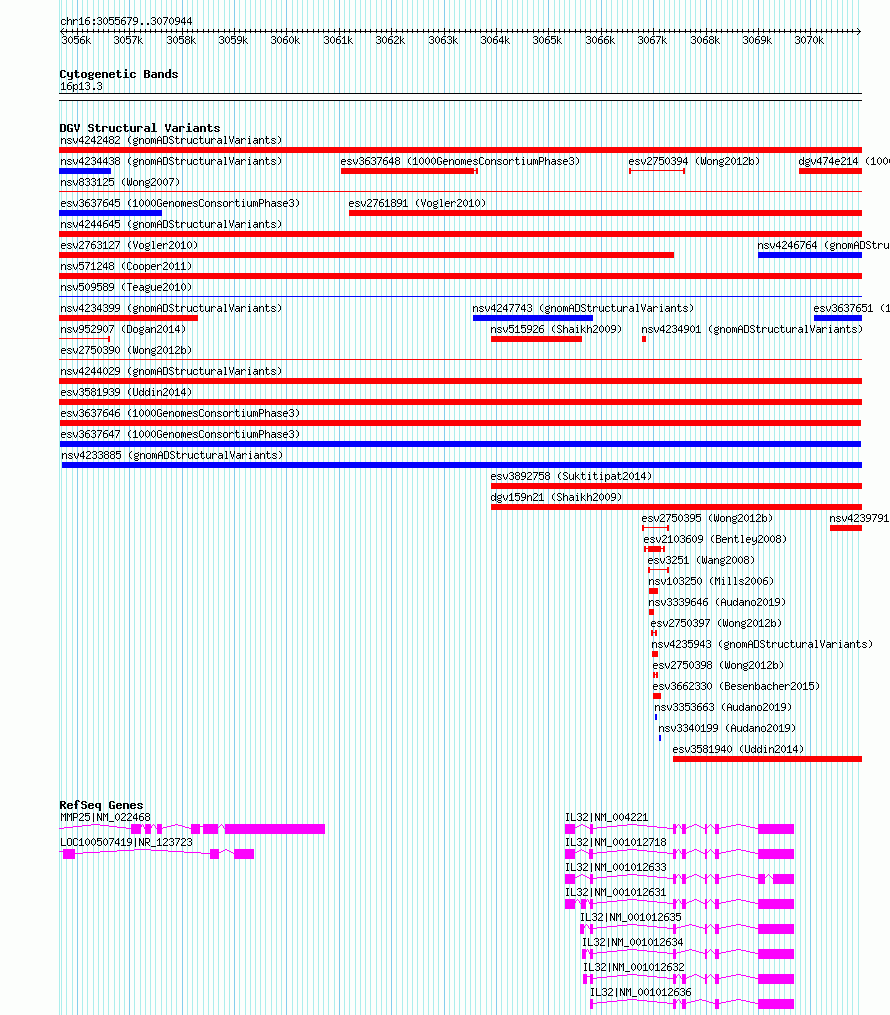Click esv3581940 Uddin2014 variant label

coord(738,750)
